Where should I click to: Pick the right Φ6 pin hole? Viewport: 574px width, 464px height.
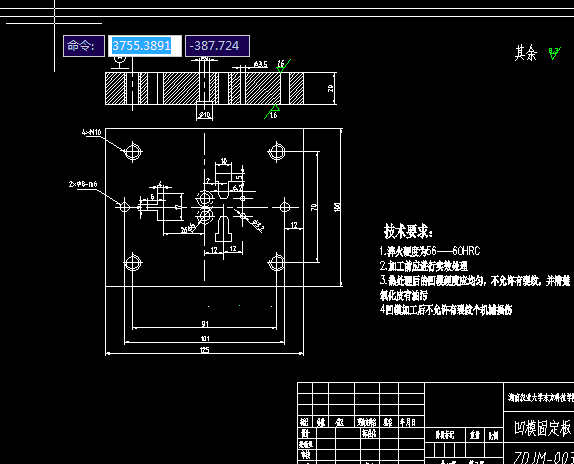(x=285, y=207)
